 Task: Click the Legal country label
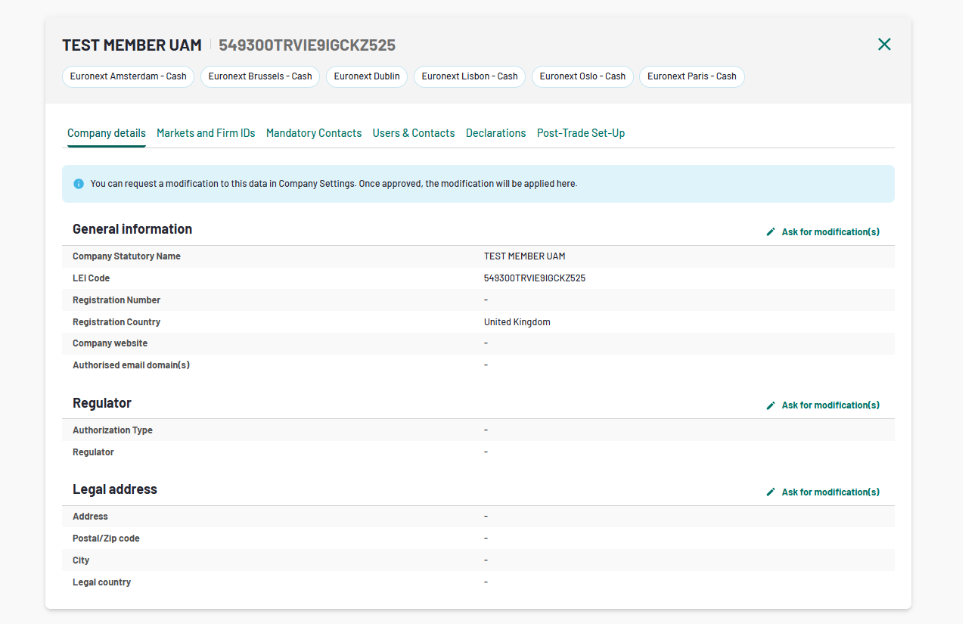(101, 582)
